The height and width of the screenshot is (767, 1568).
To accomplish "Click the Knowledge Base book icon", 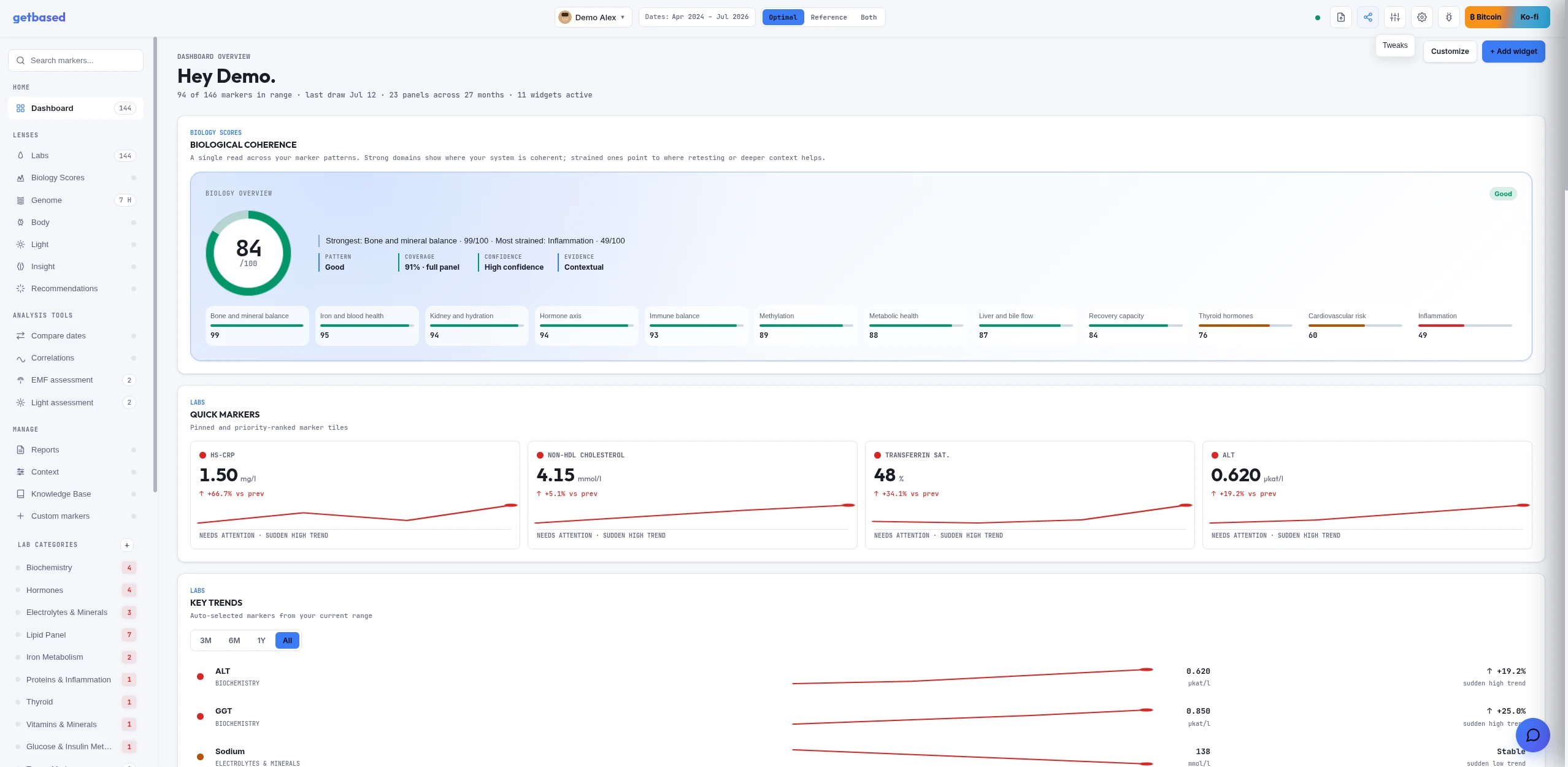I will point(20,494).
